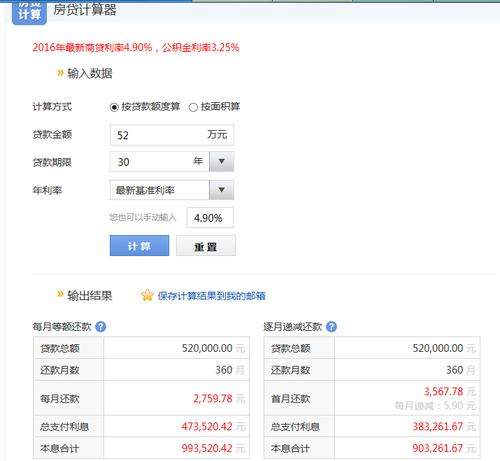Click the 计算 button
The width and height of the screenshot is (500, 461).
click(x=139, y=246)
